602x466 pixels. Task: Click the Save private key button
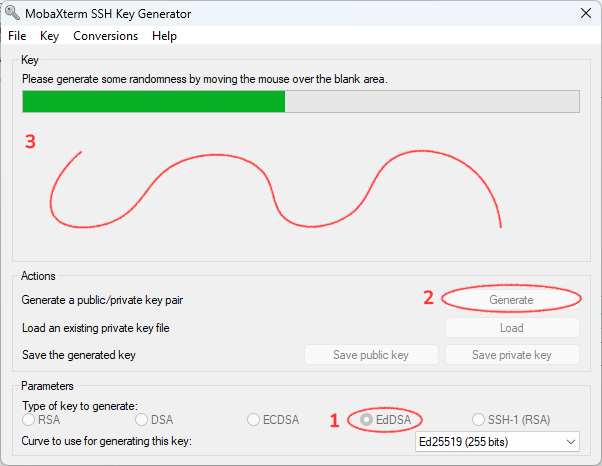(512, 355)
